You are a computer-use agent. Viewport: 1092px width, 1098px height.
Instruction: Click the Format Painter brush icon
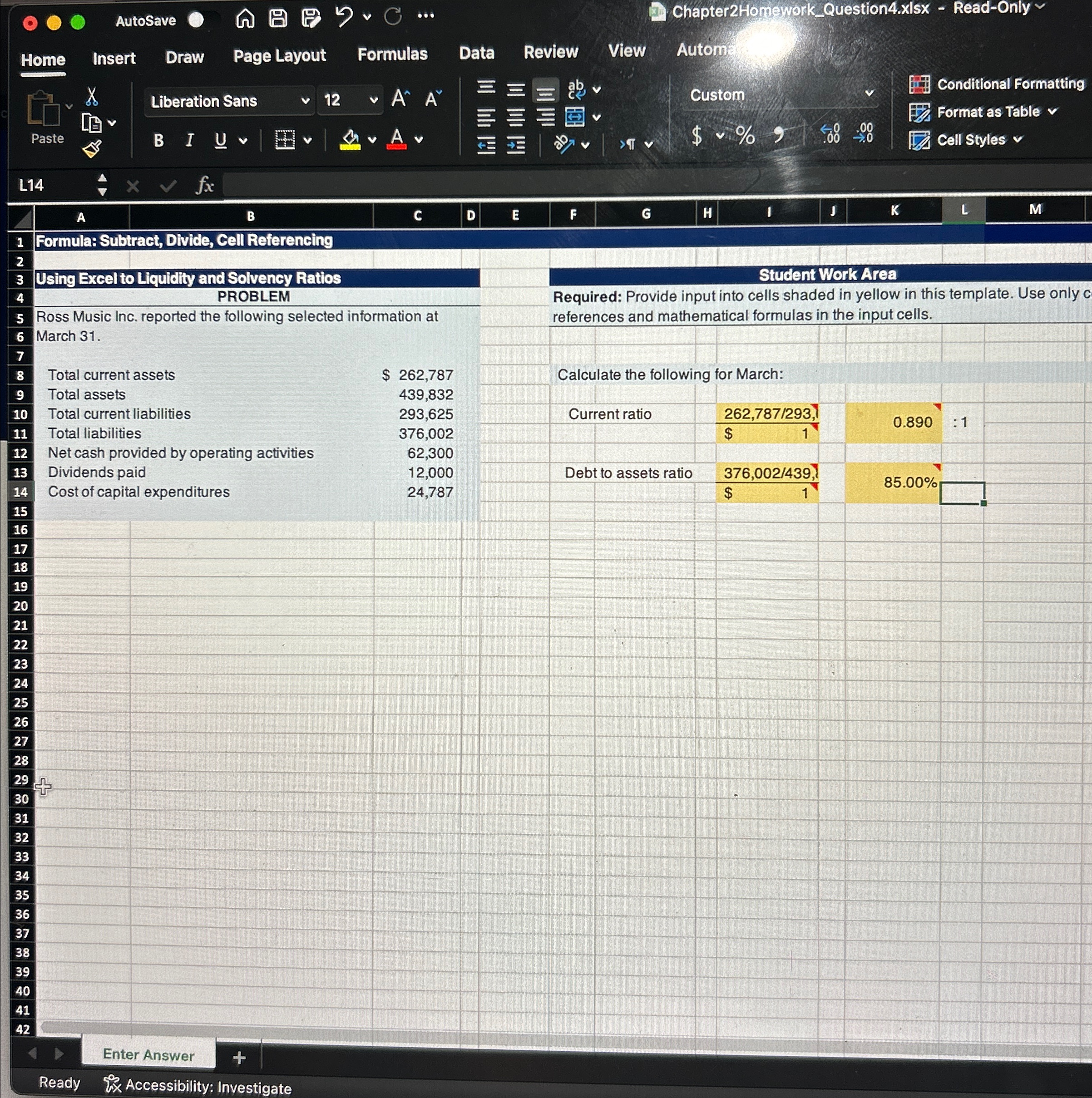coord(92,149)
